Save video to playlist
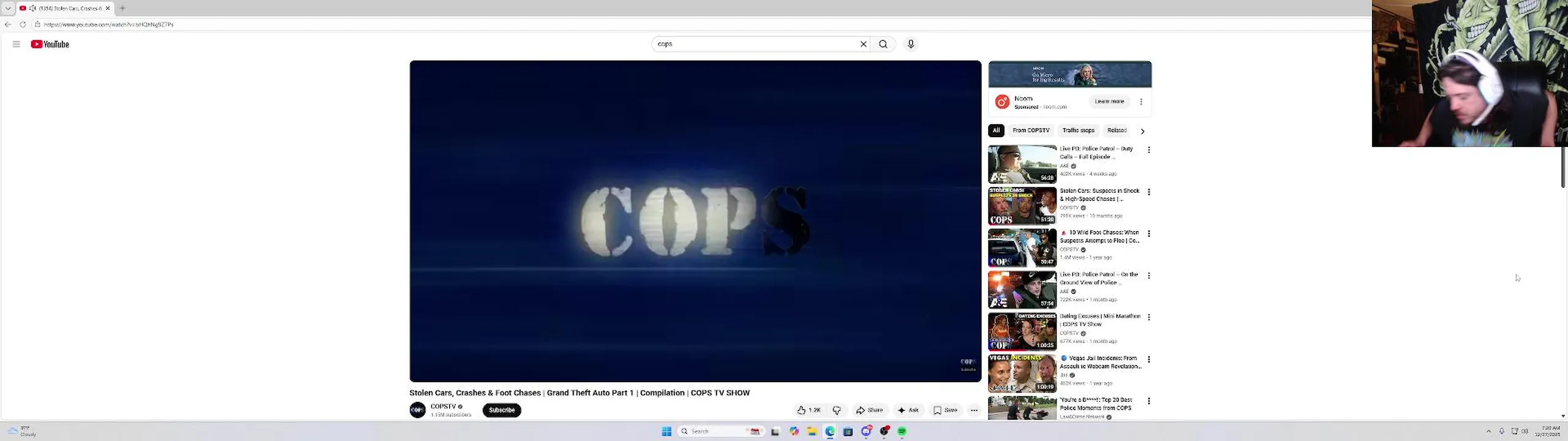 (x=945, y=410)
